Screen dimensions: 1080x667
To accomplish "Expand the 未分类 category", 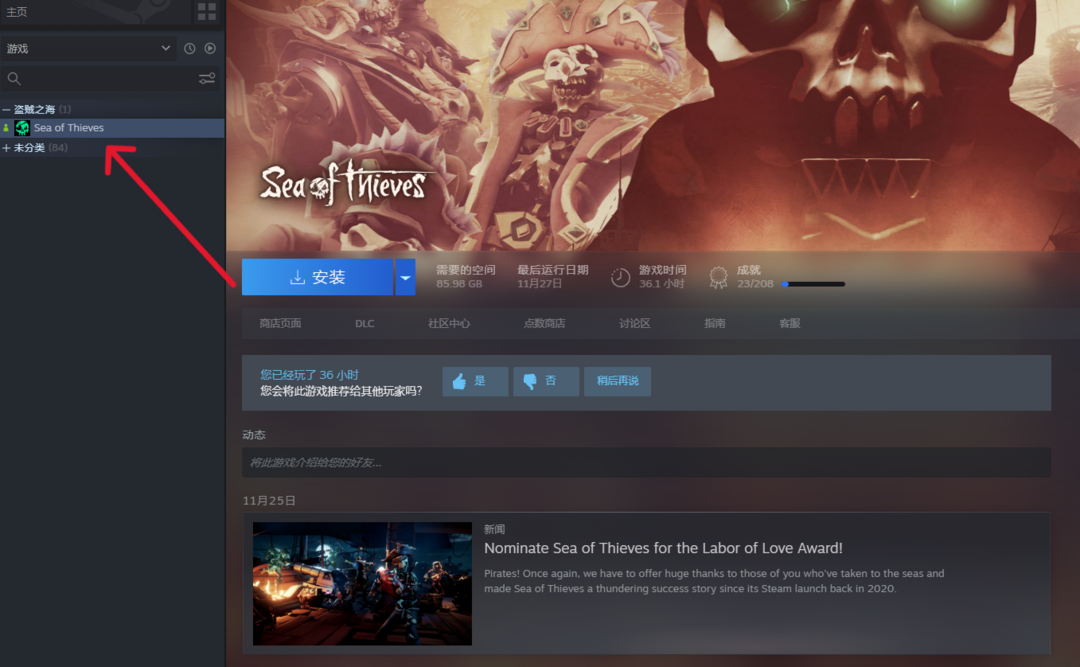I will tap(7, 148).
